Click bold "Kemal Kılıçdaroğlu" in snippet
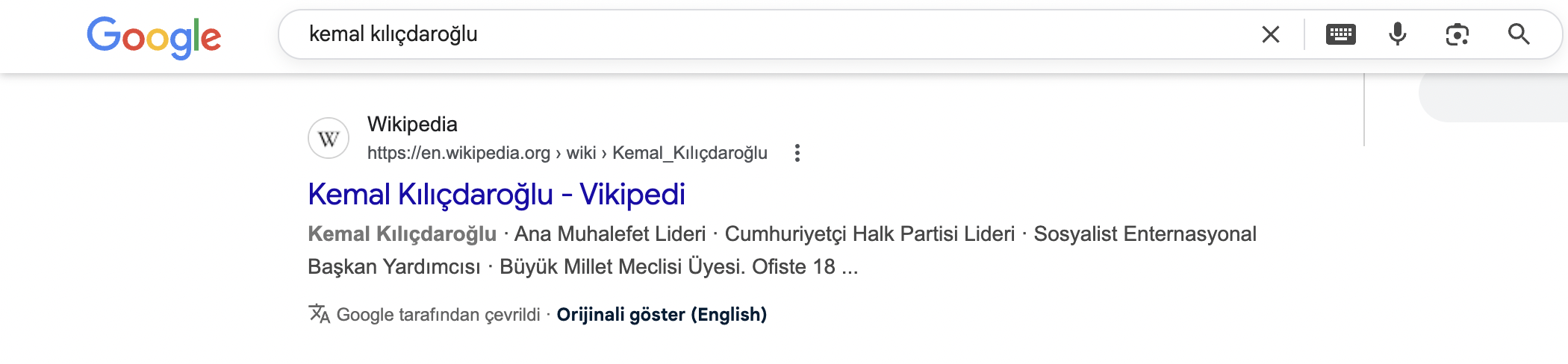Viewport: 1568px width, 364px height. coord(402,234)
